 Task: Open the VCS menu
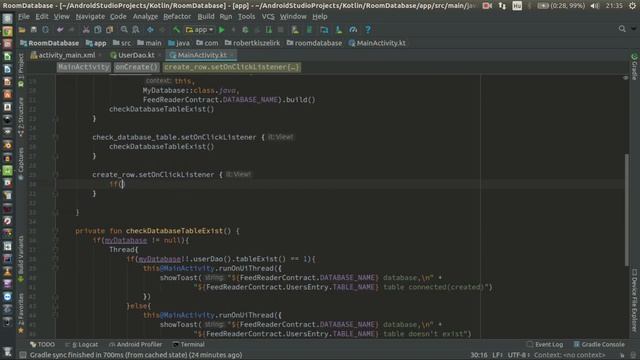click(x=268, y=17)
